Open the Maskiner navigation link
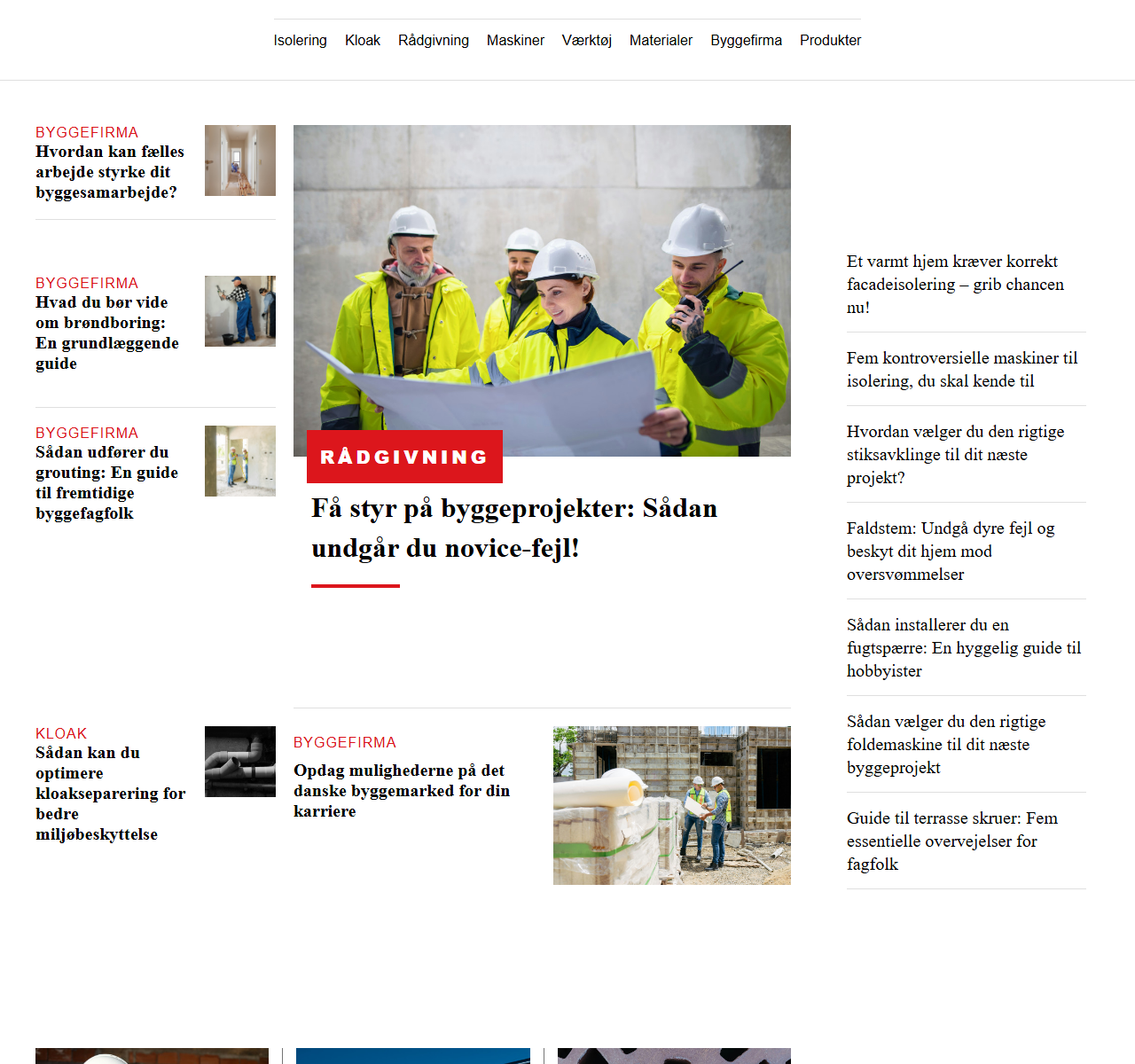1135x1064 pixels. 515,40
